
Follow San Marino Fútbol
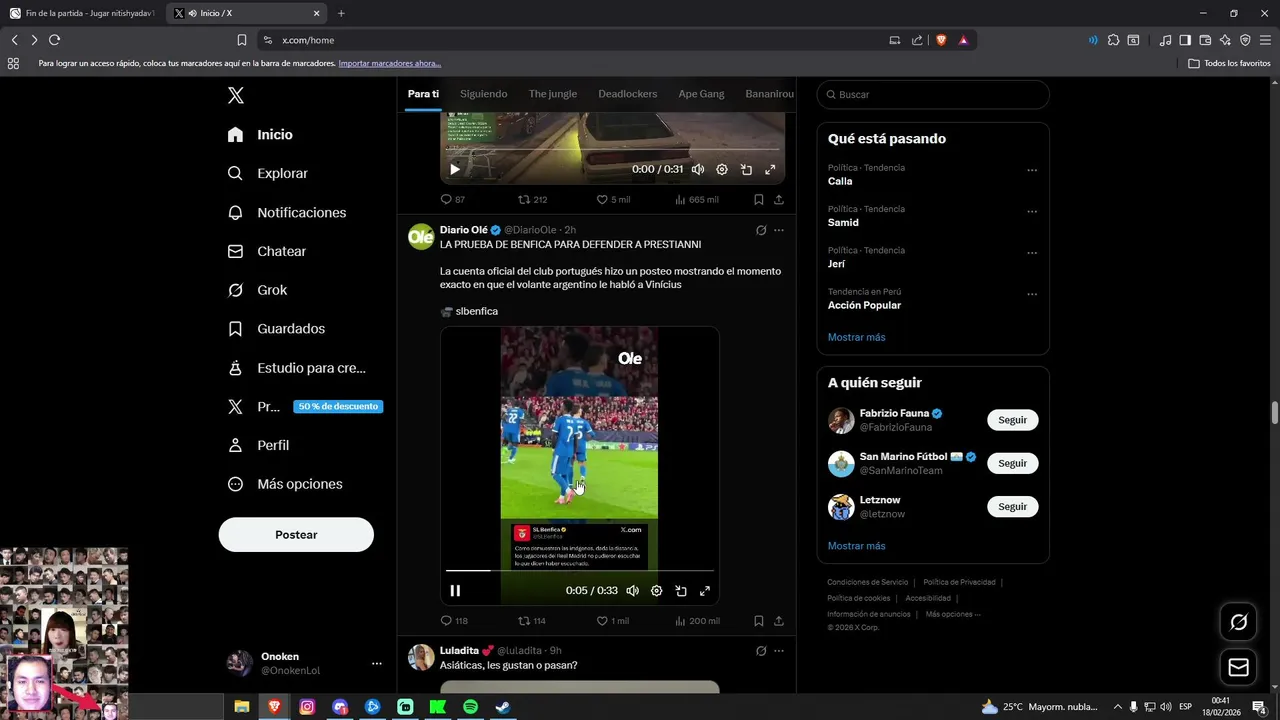pyautogui.click(x=1012, y=463)
